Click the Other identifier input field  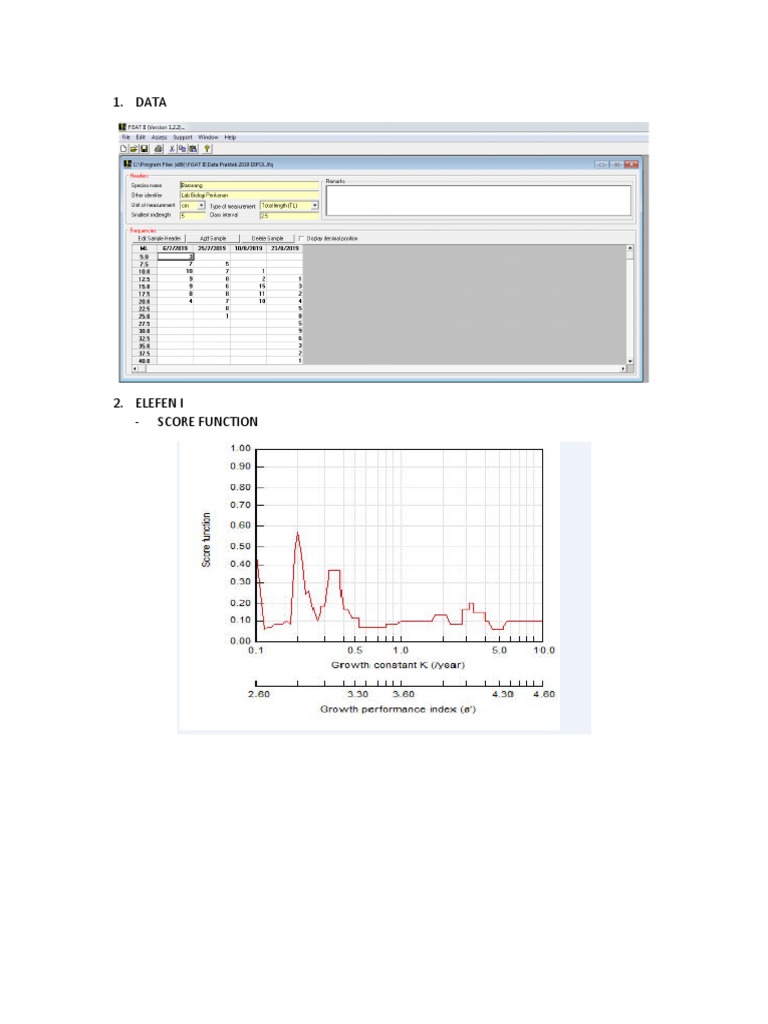(249, 195)
